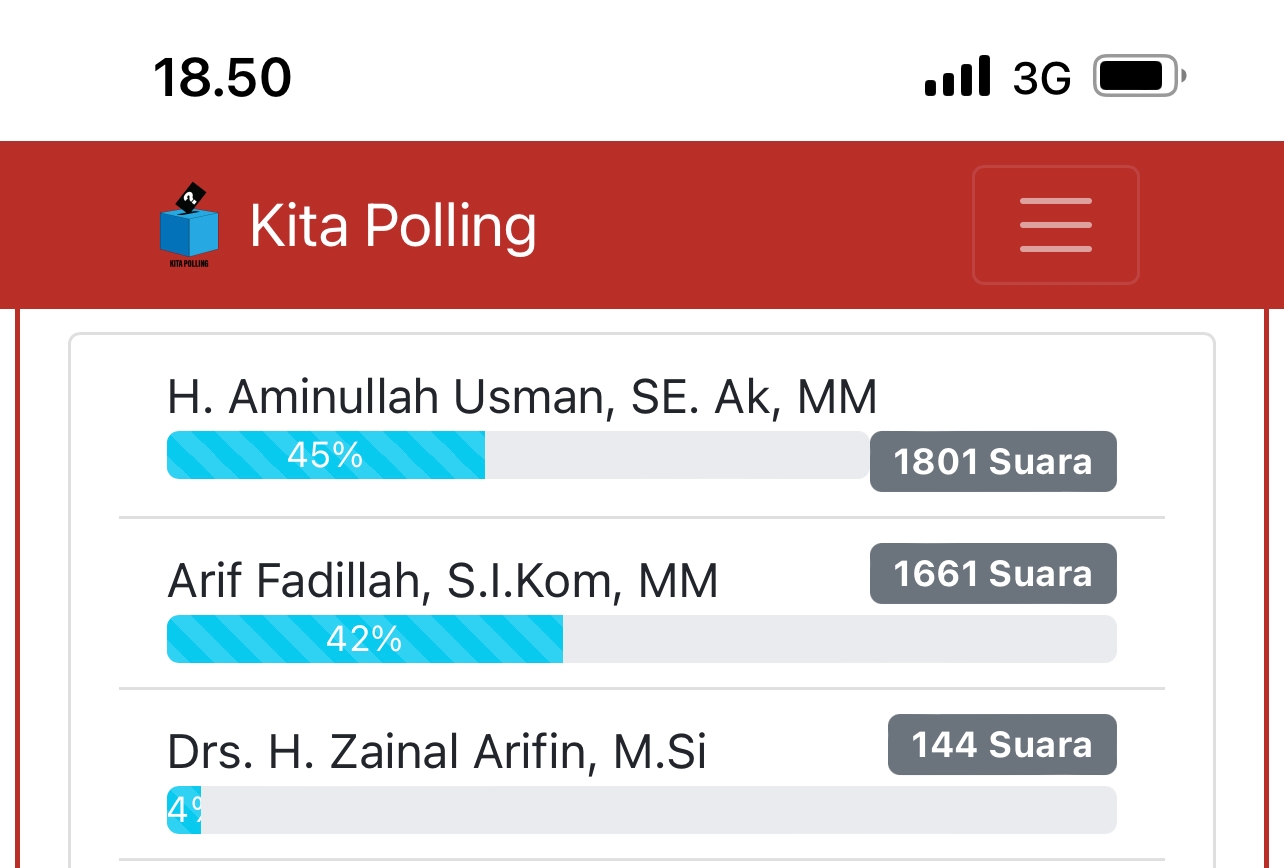1284x868 pixels.
Task: Click the 42% progress bar fill
Action: [x=364, y=639]
